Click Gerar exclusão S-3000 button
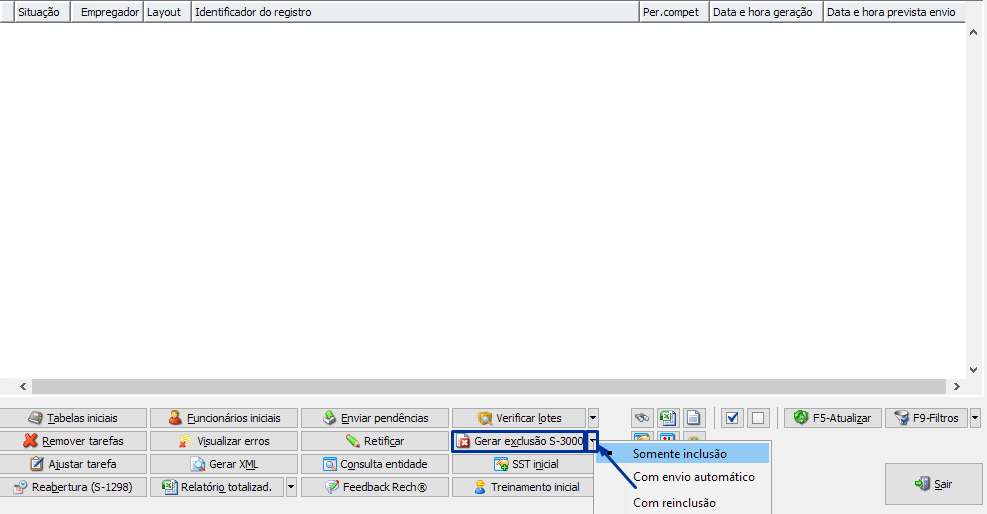 point(519,441)
